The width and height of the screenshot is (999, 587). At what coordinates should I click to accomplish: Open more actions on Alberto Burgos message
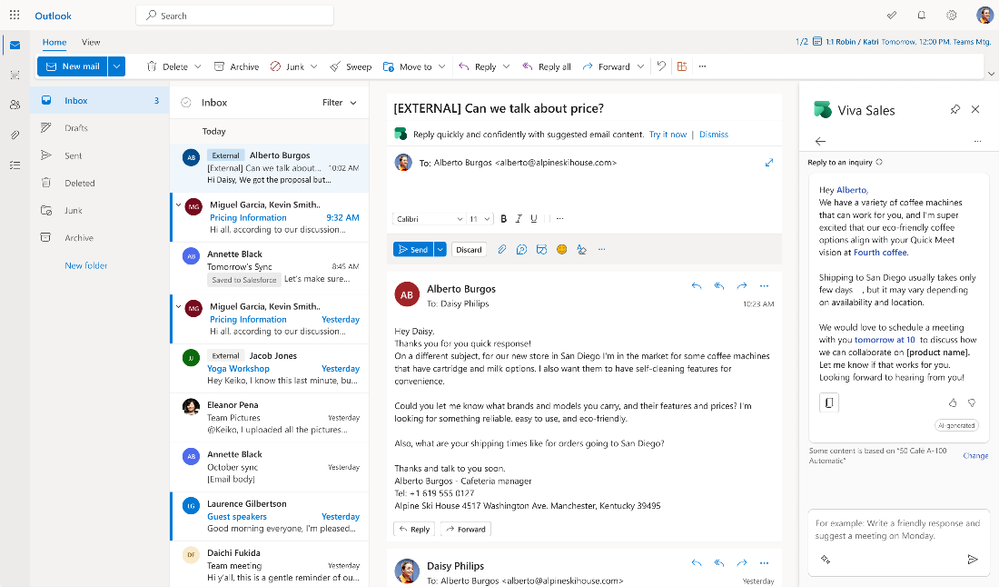764,286
